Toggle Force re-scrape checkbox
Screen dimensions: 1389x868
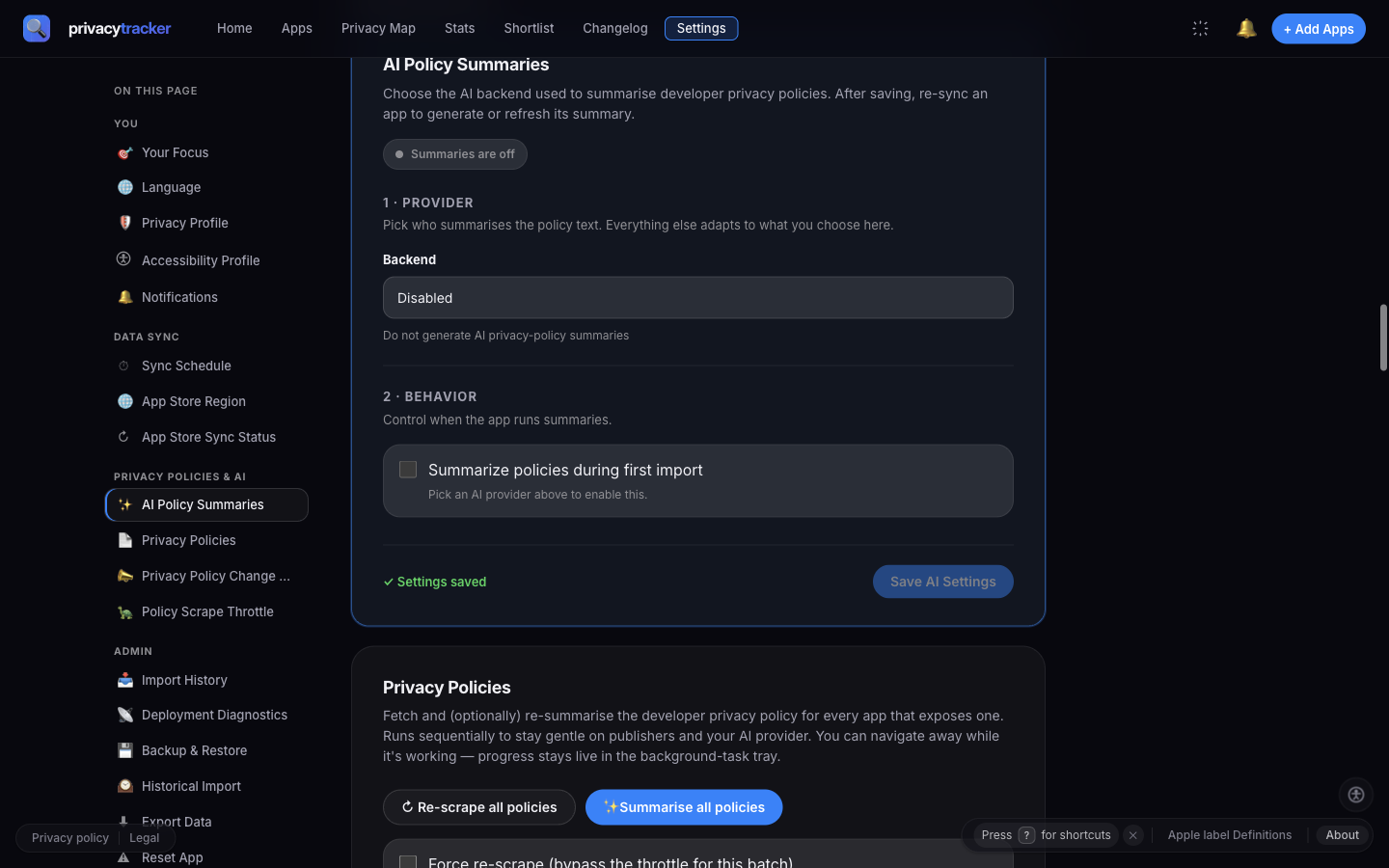point(408,861)
